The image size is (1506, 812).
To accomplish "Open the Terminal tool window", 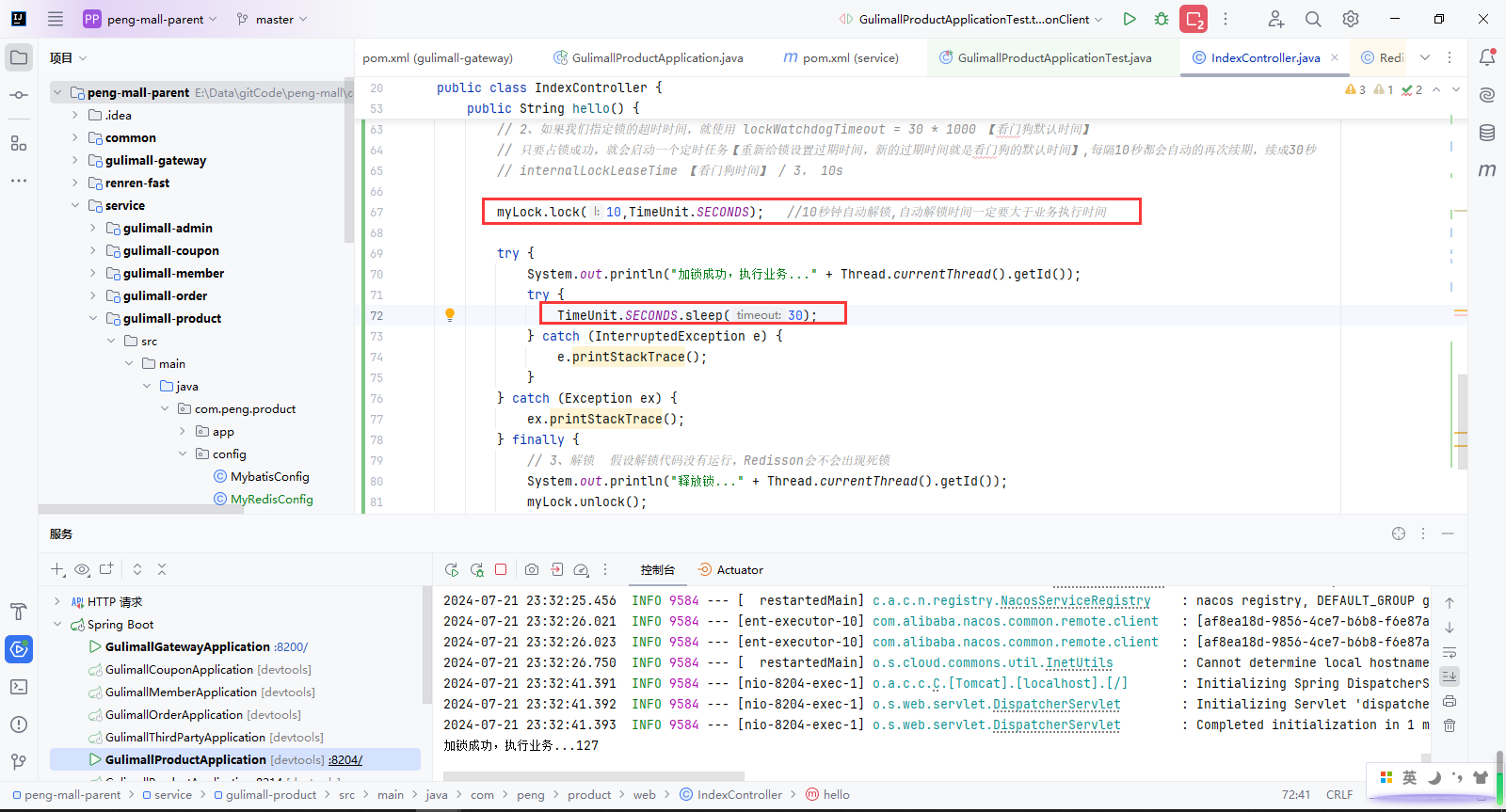I will [x=19, y=687].
